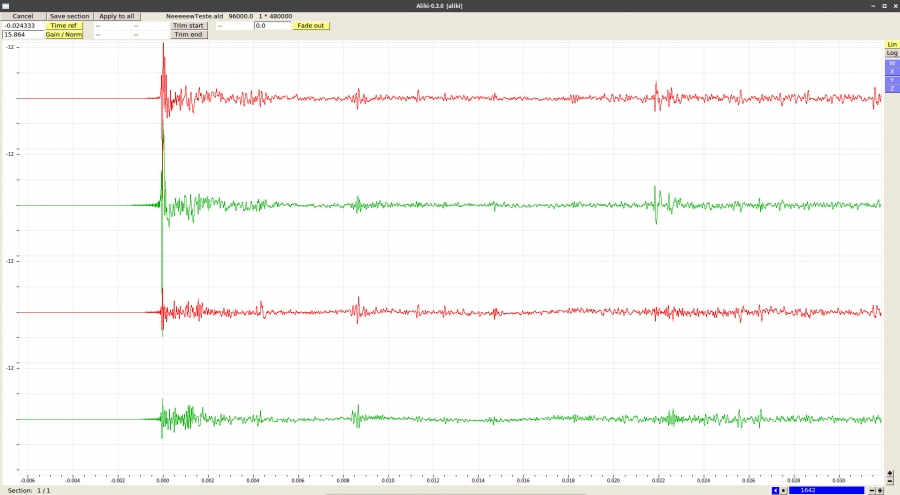900x495 pixels.
Task: Click the Cancel button
Action: pos(22,16)
